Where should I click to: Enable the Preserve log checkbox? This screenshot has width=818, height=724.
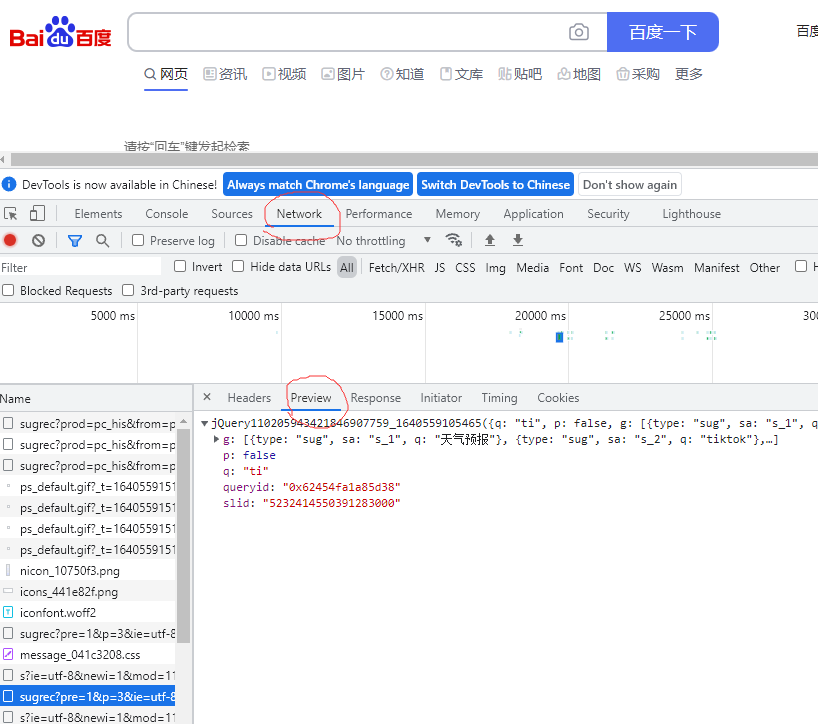click(139, 240)
